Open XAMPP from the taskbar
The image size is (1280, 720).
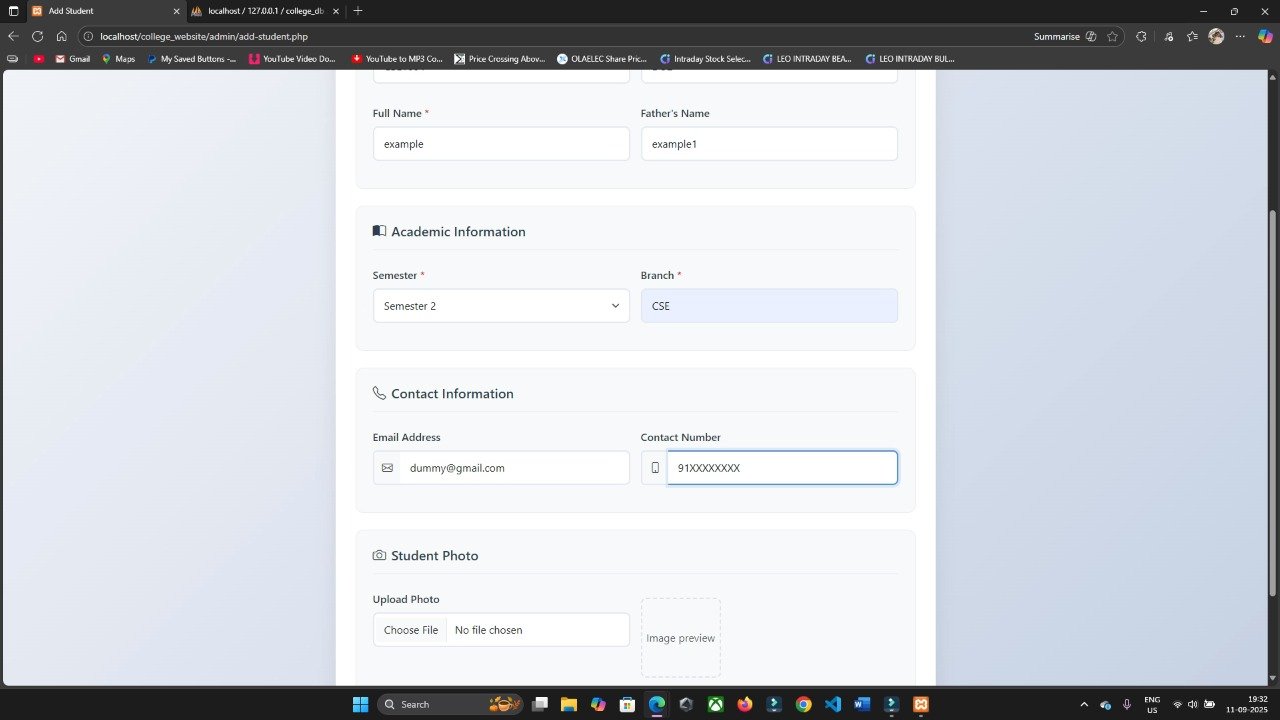click(x=921, y=704)
